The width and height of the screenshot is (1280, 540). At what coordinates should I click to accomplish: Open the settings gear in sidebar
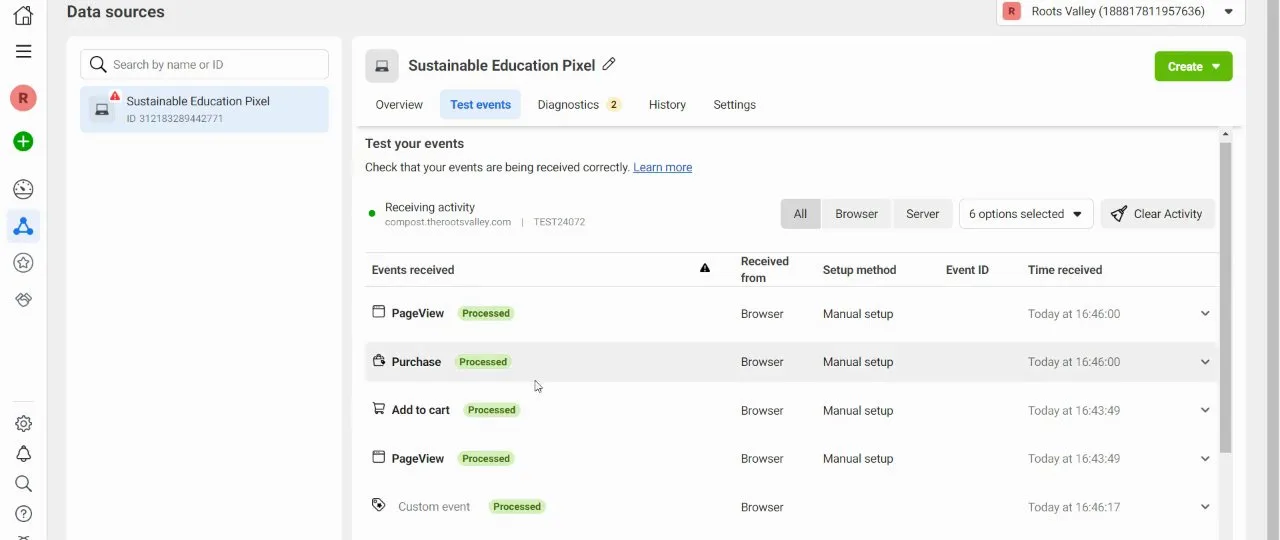tap(23, 424)
